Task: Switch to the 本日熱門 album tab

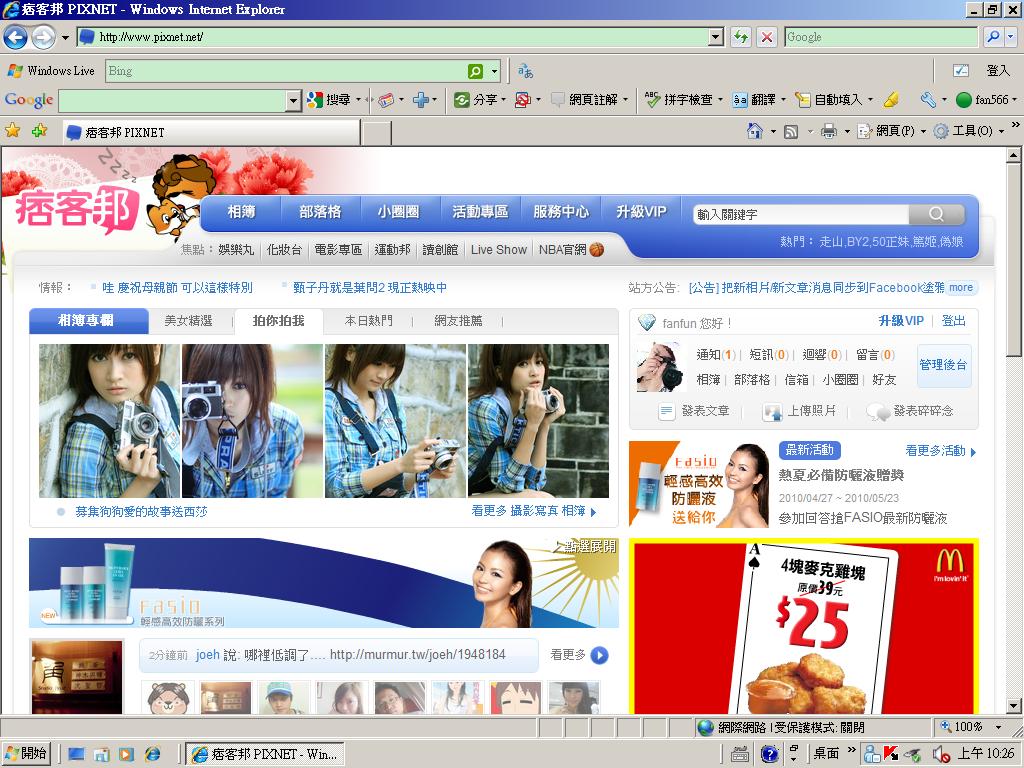Action: coord(369,321)
